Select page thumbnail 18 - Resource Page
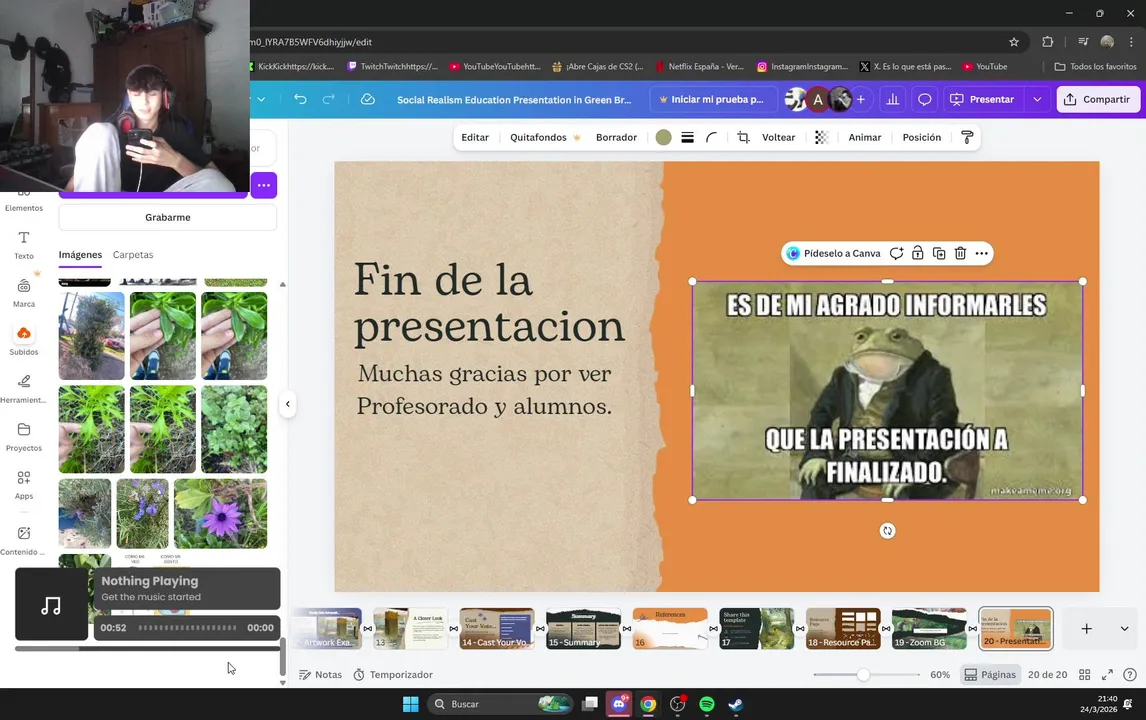Screen dimensions: 1146x720 tap(843, 629)
